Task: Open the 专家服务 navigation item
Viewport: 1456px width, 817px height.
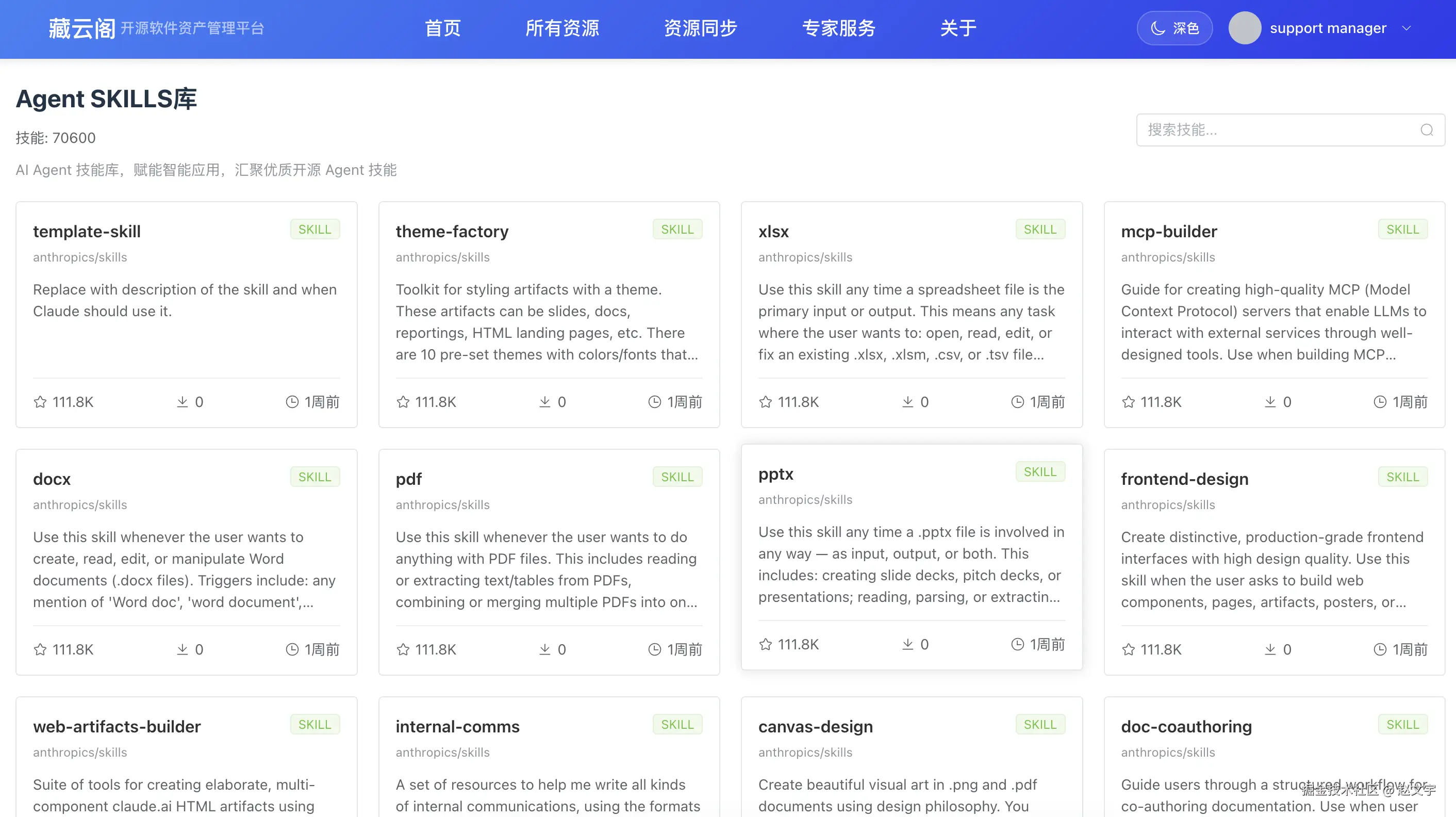Action: click(838, 28)
